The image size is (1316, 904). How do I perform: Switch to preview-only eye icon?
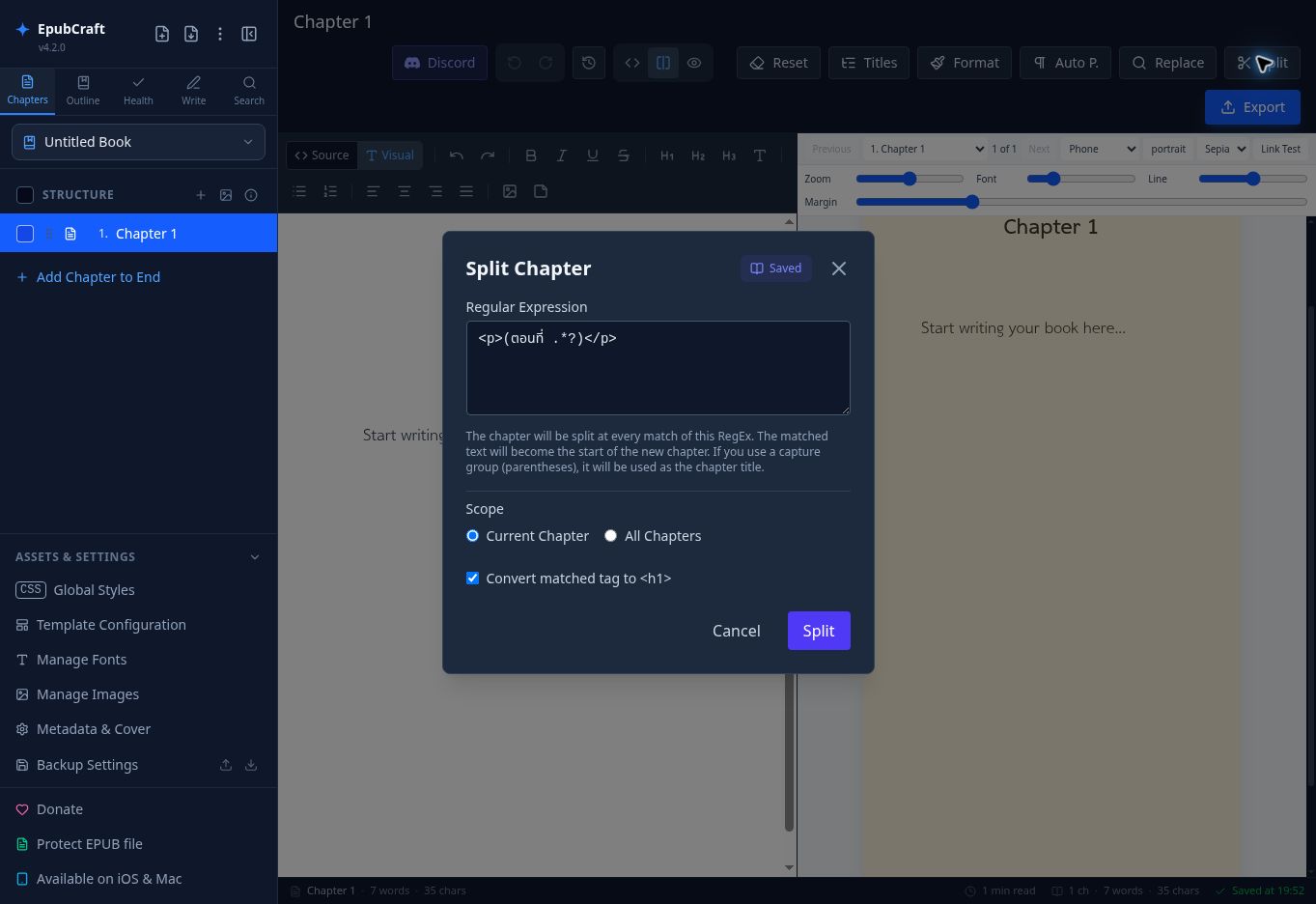[x=694, y=63]
